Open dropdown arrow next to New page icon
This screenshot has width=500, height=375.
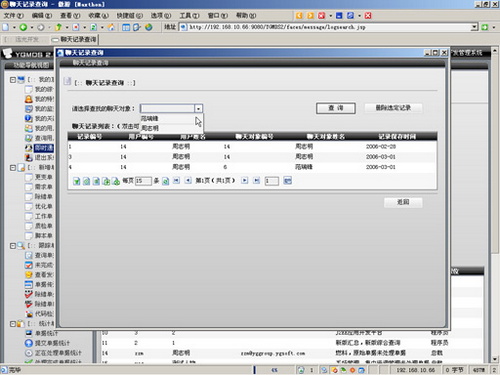14,27
